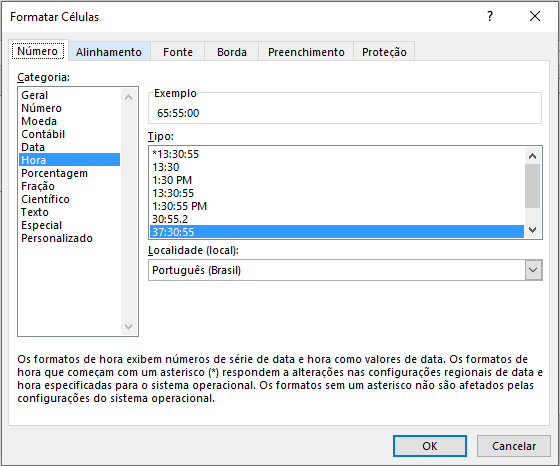Click the Tipo list scroll up arrow
The height and width of the screenshot is (466, 560).
click(x=532, y=156)
